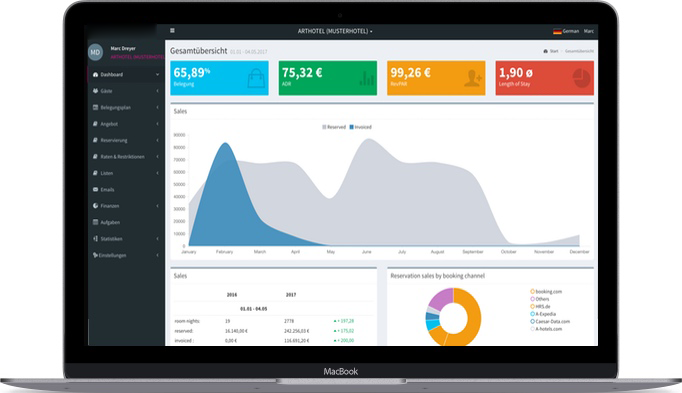Click the pie icon on Length of Stay card
This screenshot has height=393, width=682.
581,78
